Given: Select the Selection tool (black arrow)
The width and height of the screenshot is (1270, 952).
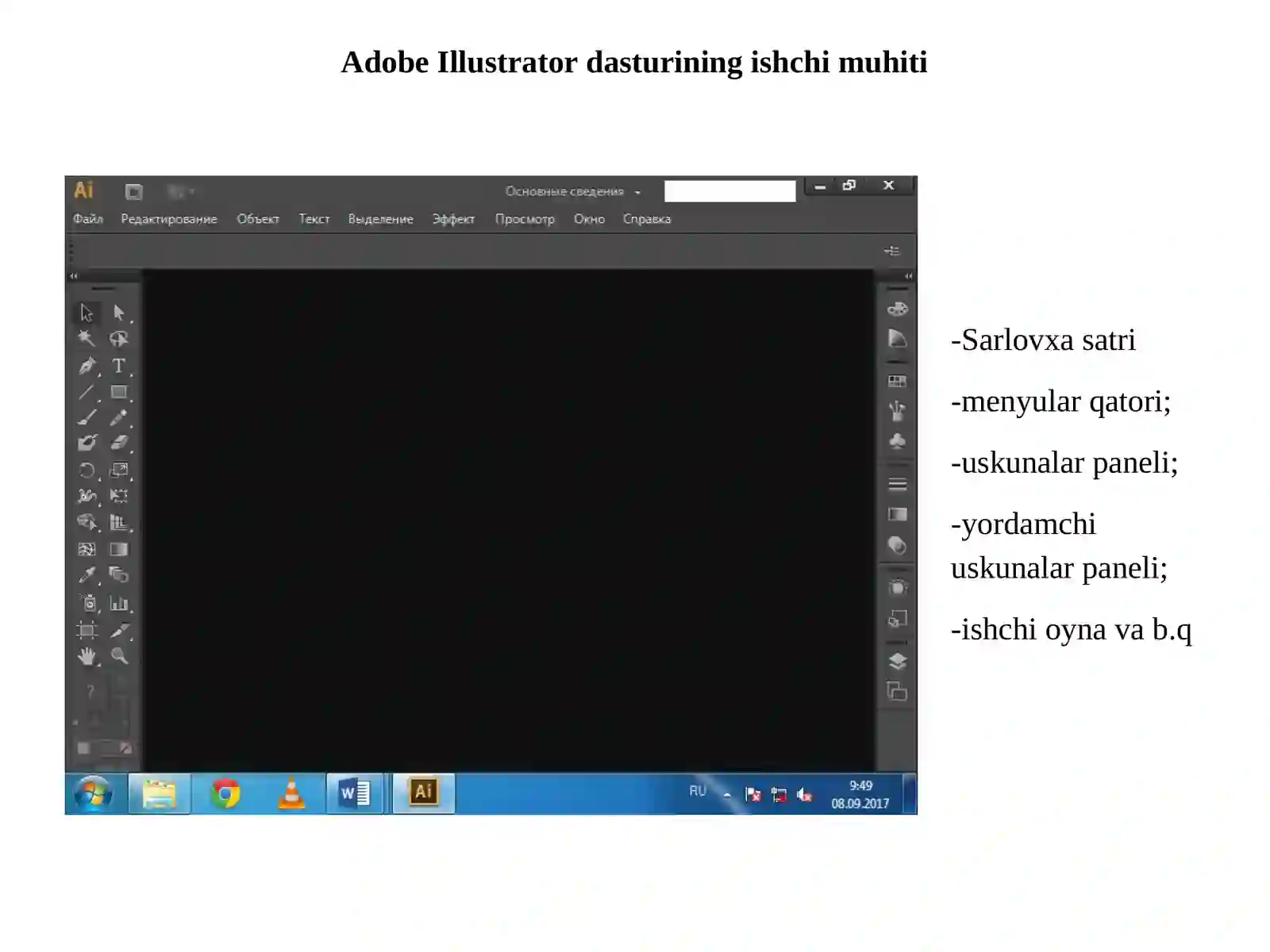Looking at the screenshot, I should (x=87, y=313).
